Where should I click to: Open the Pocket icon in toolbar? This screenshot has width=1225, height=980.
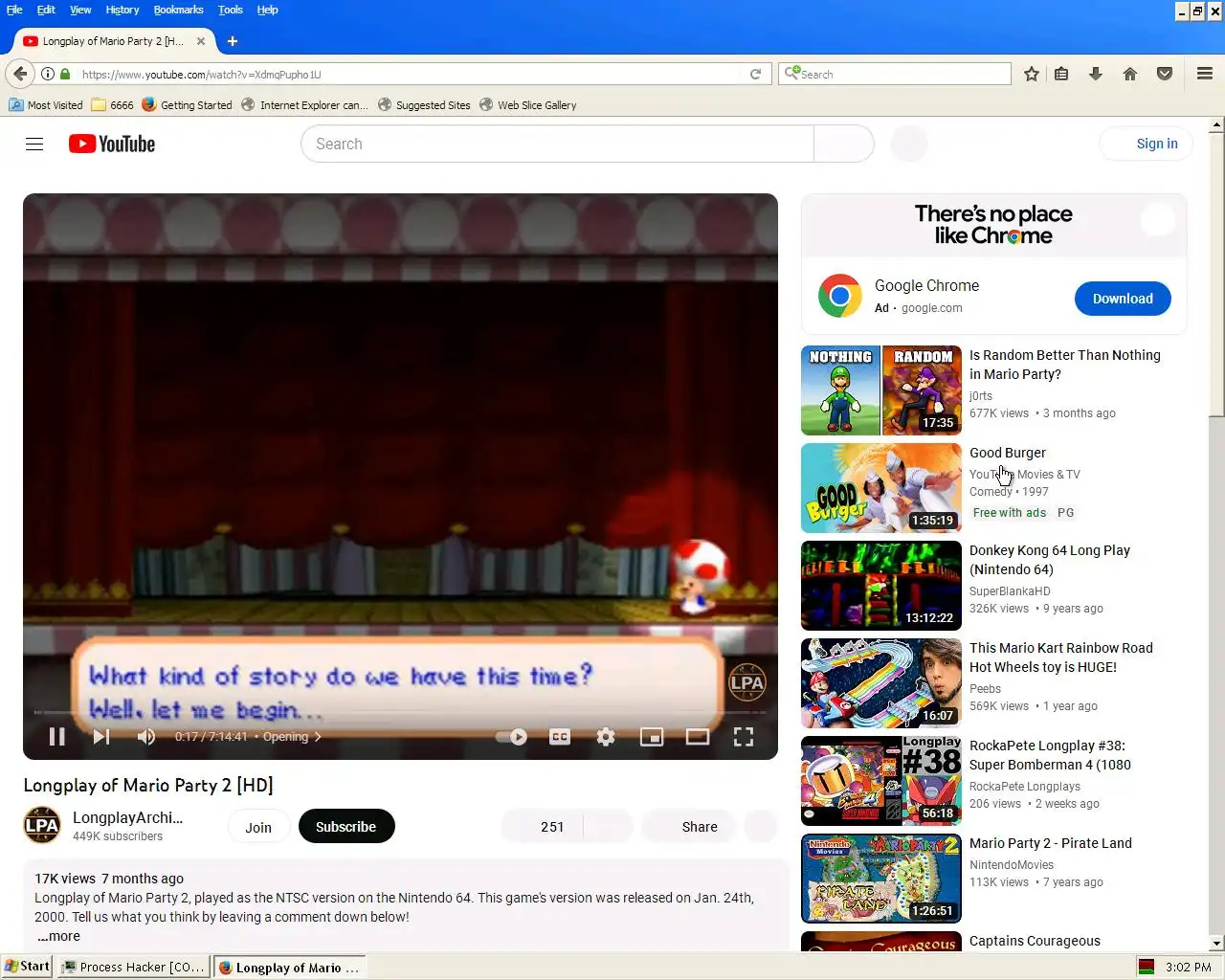click(x=1165, y=74)
